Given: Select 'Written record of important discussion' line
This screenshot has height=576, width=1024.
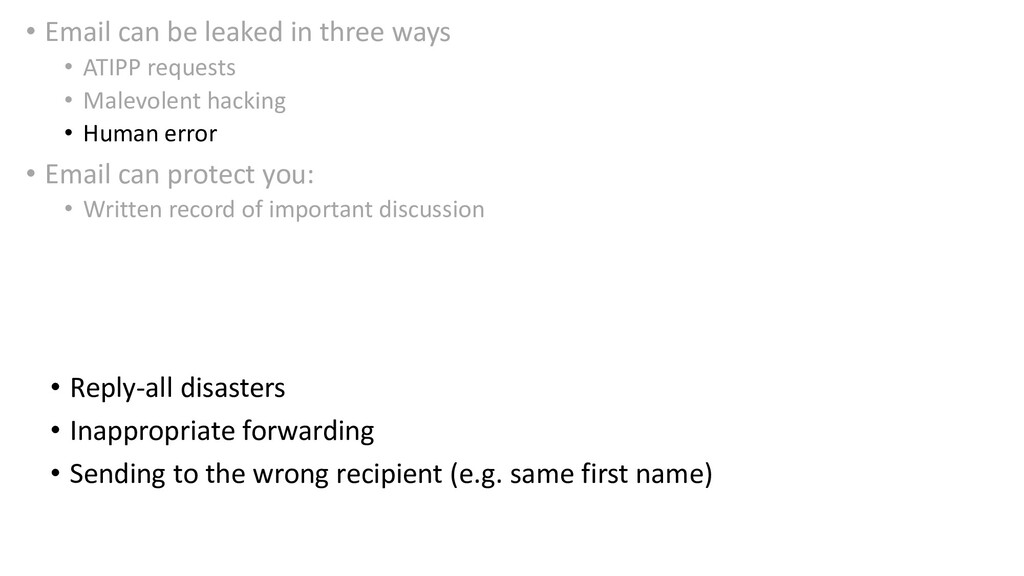Looking at the screenshot, I should [283, 210].
